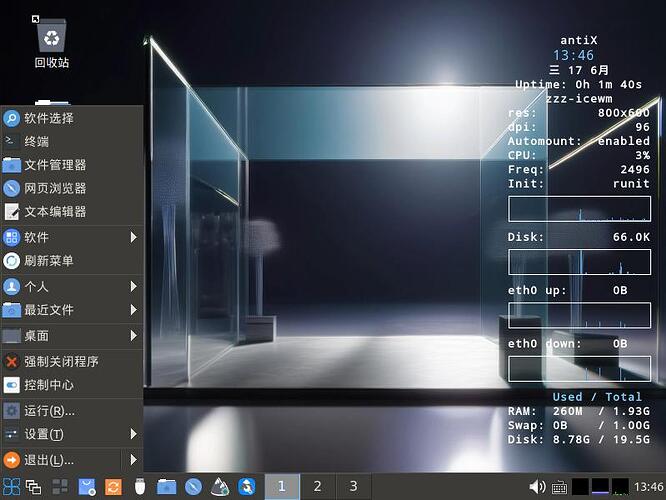Expand the 最近文件 submenu
This screenshot has width=666, height=500.
point(71,310)
